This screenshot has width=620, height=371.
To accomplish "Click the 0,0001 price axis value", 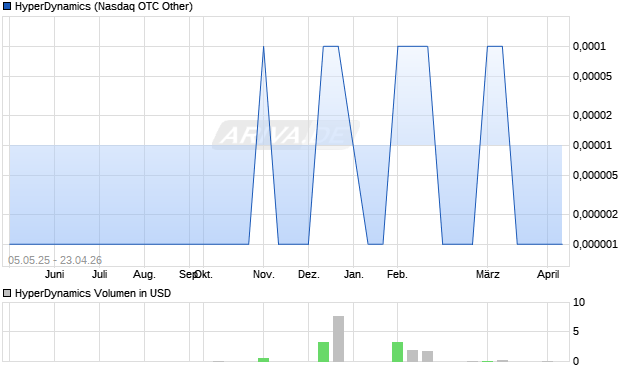I will pyautogui.click(x=589, y=47).
